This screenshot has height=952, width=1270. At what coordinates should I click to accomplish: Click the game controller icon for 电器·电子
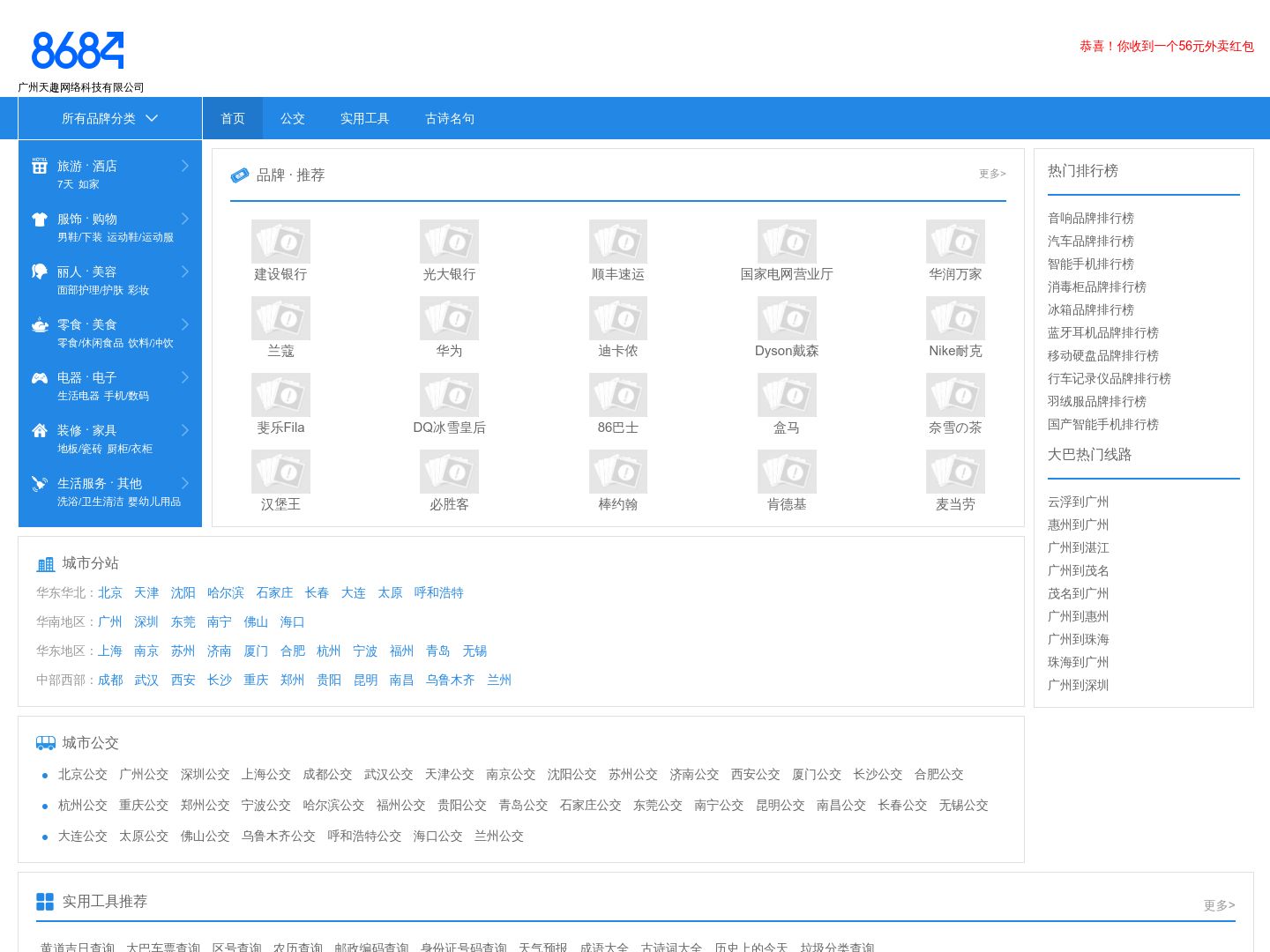pos(40,377)
